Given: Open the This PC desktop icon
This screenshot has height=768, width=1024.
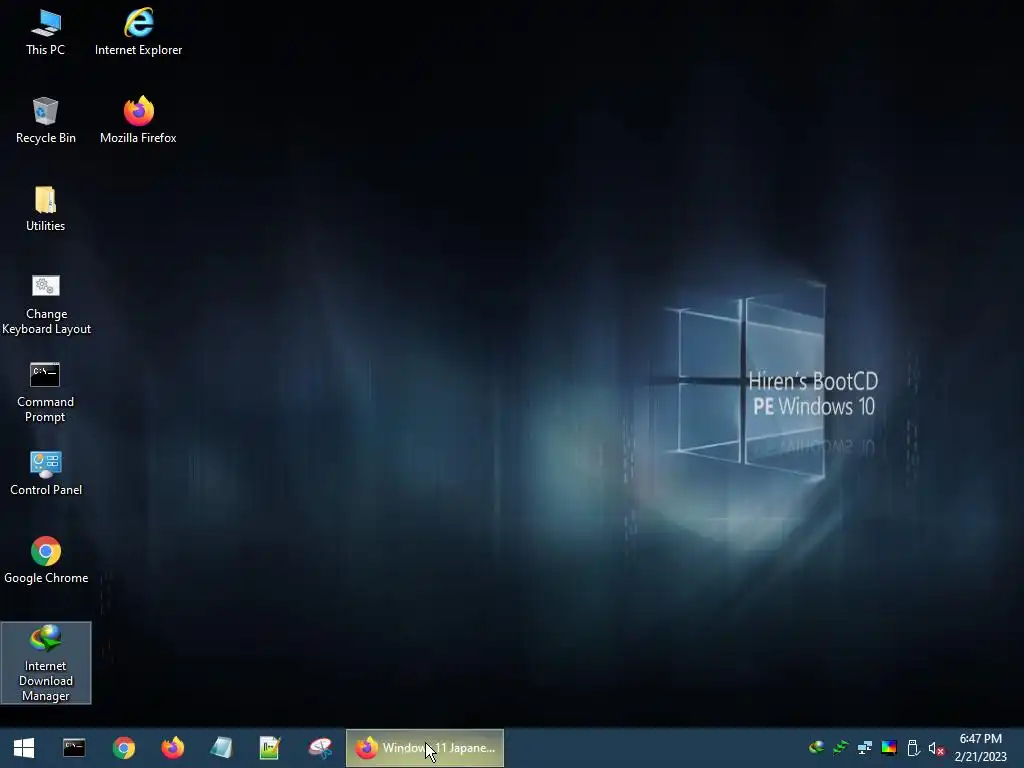Looking at the screenshot, I should (x=46, y=32).
